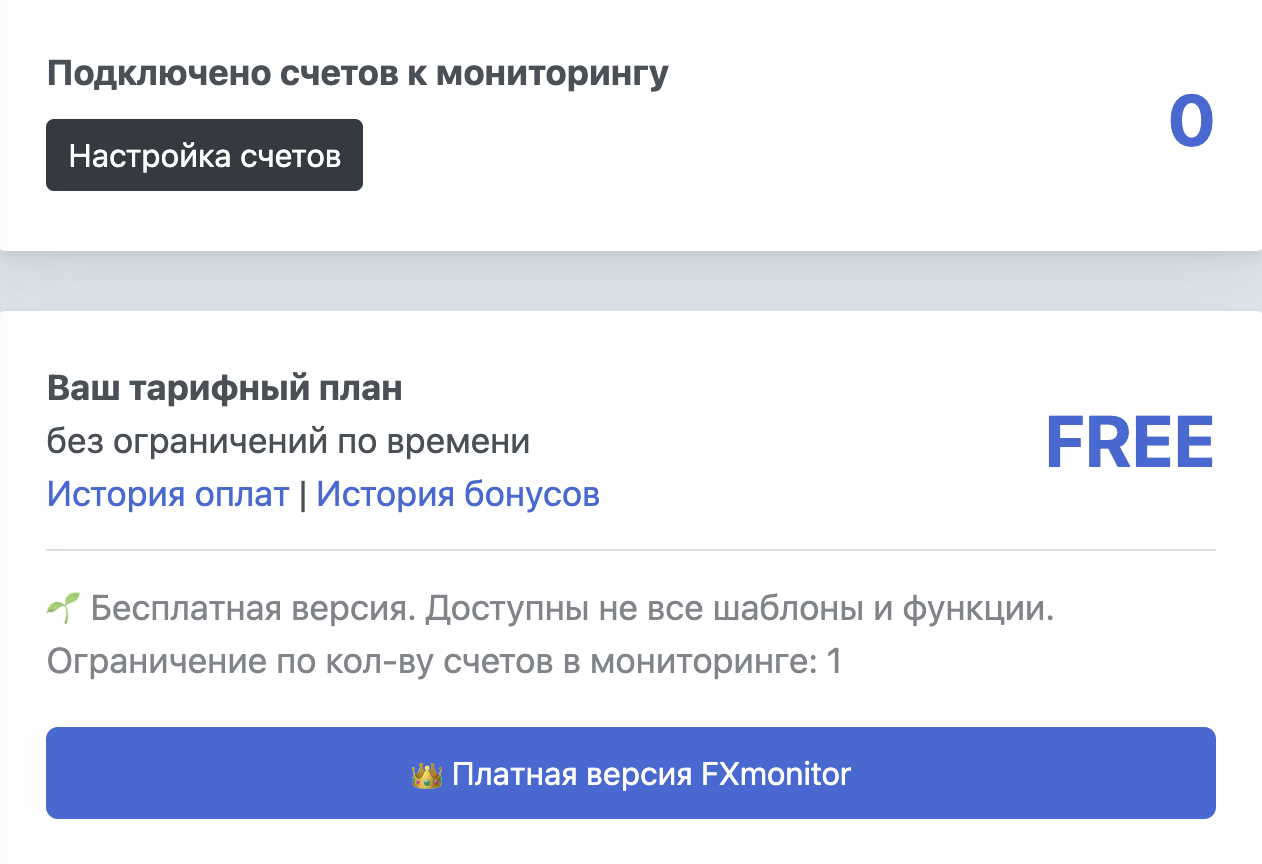Click the crown icon on upgrade button
The image size is (1262, 864).
(427, 774)
